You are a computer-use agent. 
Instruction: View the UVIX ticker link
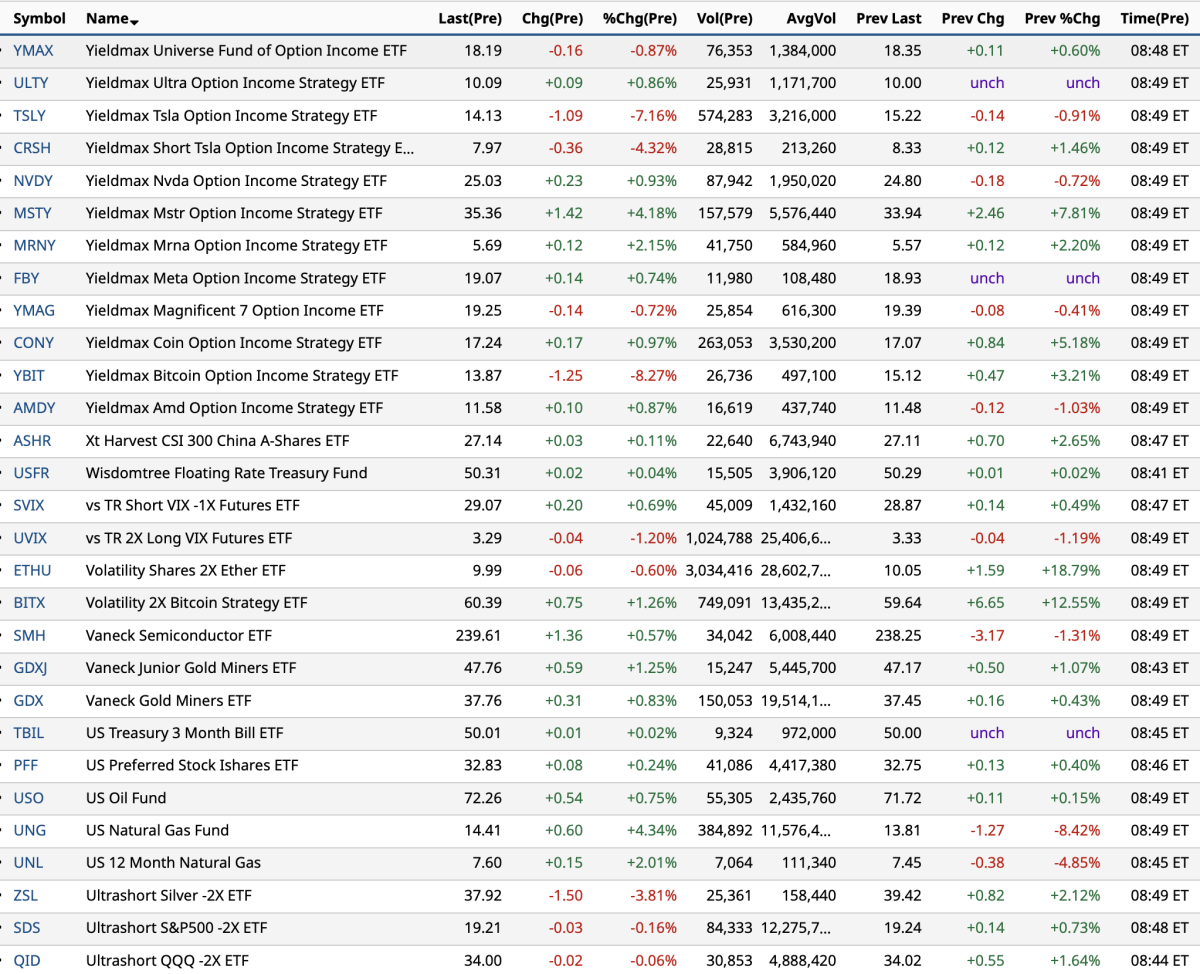[30, 538]
